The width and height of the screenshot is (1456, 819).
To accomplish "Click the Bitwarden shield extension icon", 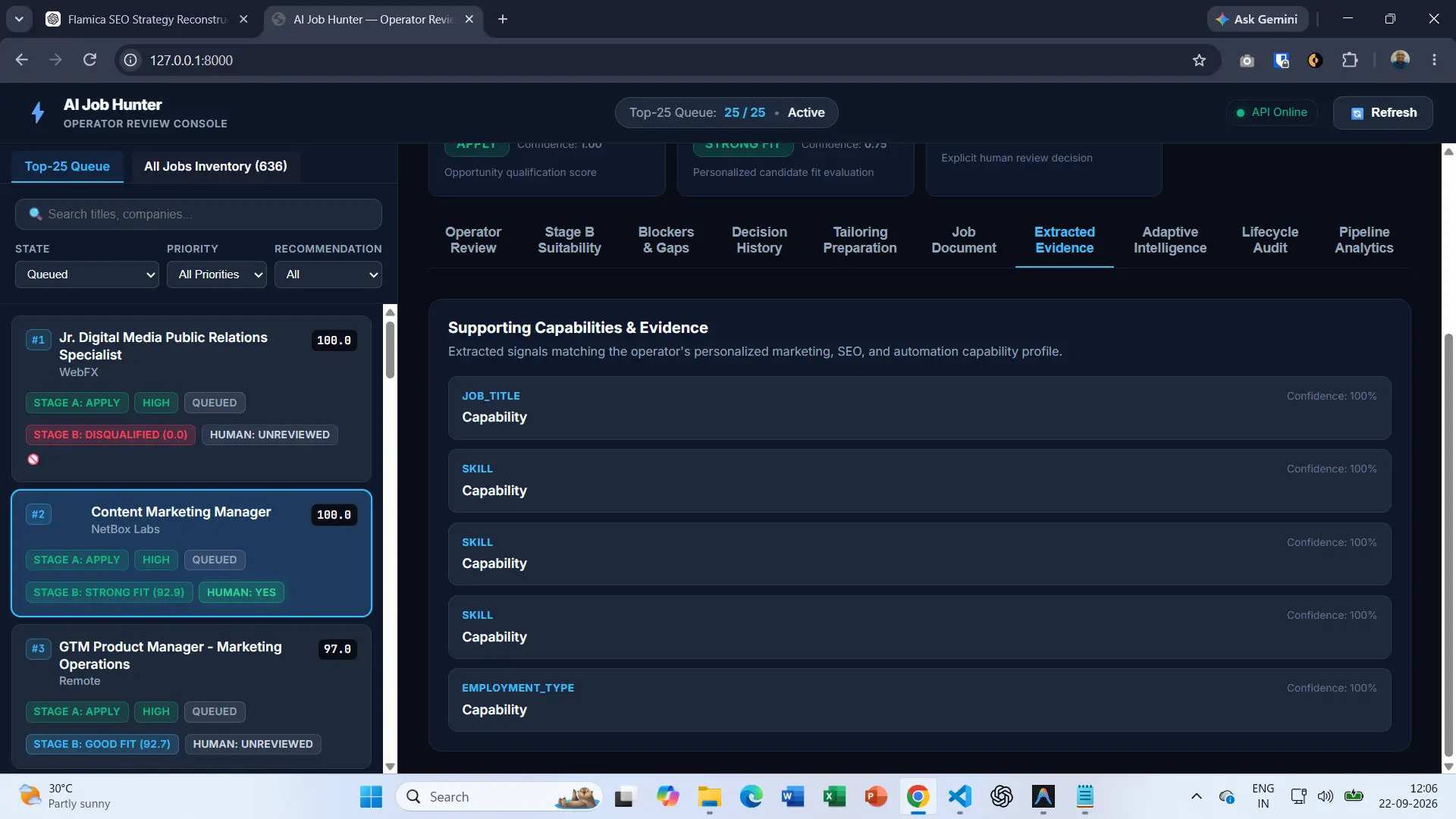I will (x=1282, y=60).
